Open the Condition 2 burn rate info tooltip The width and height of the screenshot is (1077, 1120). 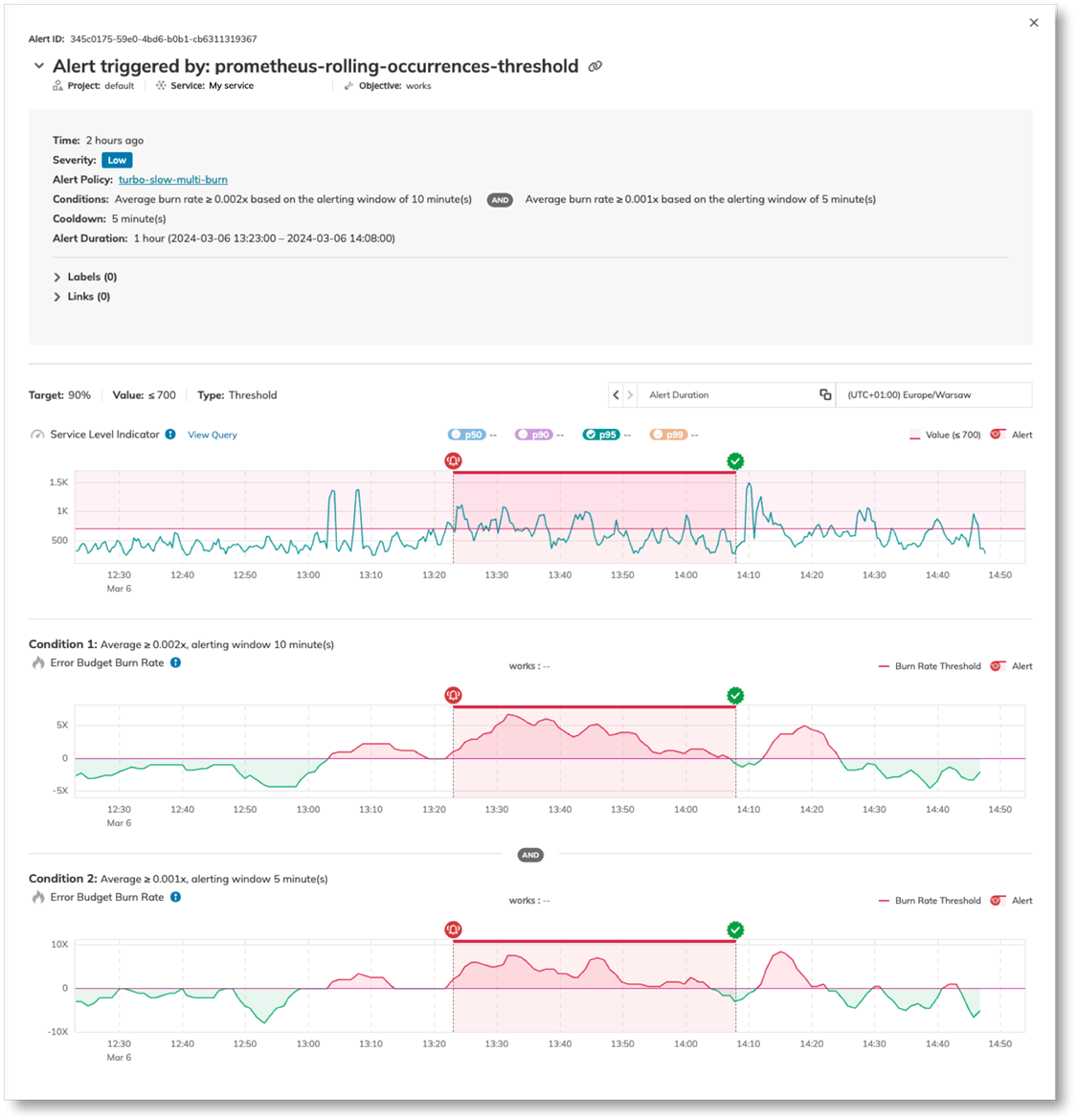(x=175, y=897)
